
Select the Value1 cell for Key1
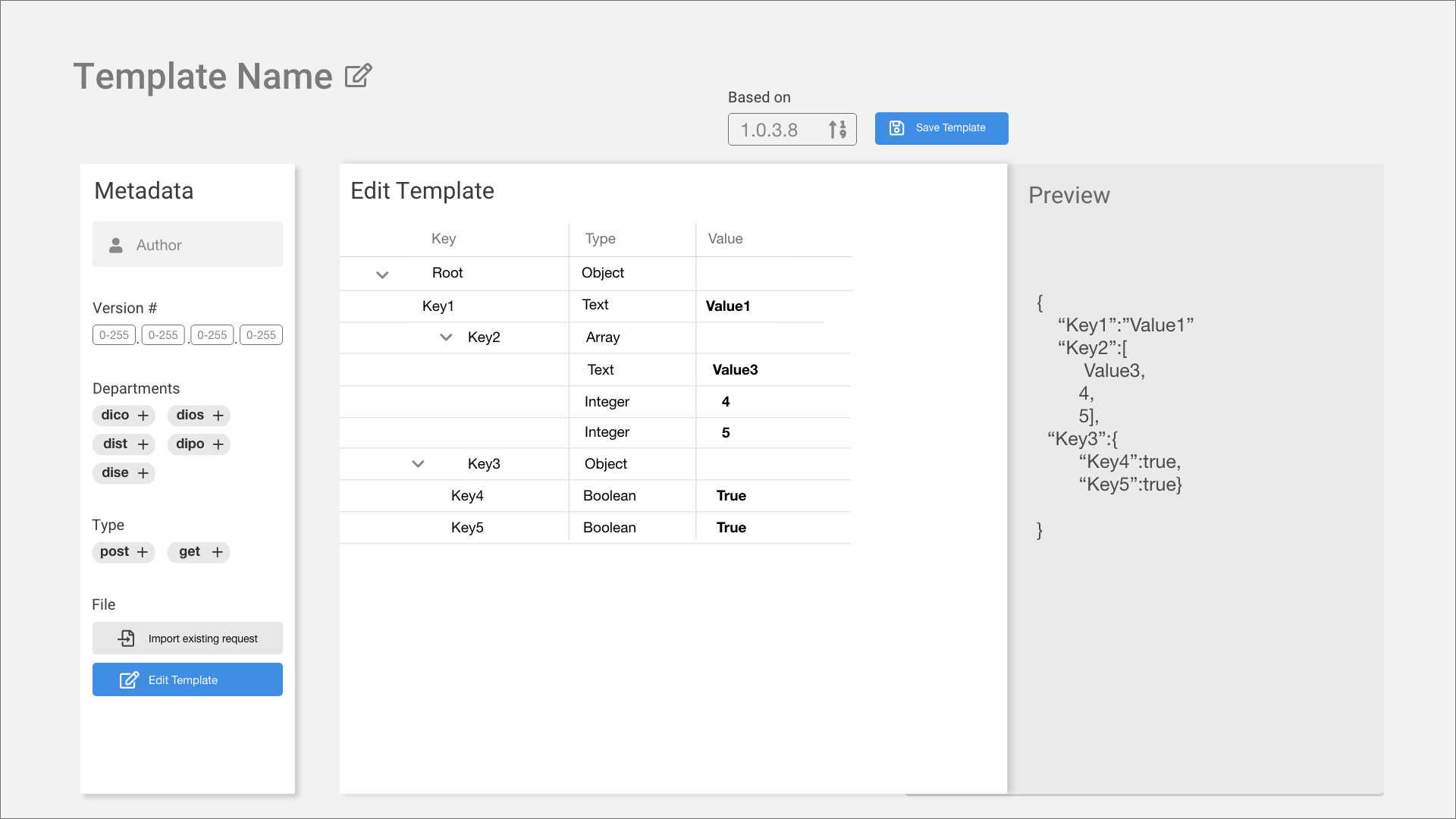point(728,306)
